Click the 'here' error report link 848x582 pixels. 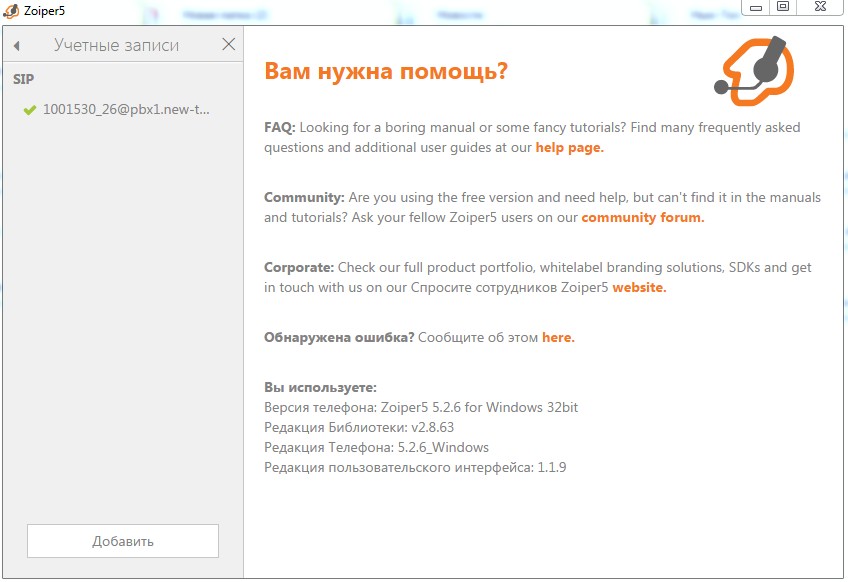[558, 337]
